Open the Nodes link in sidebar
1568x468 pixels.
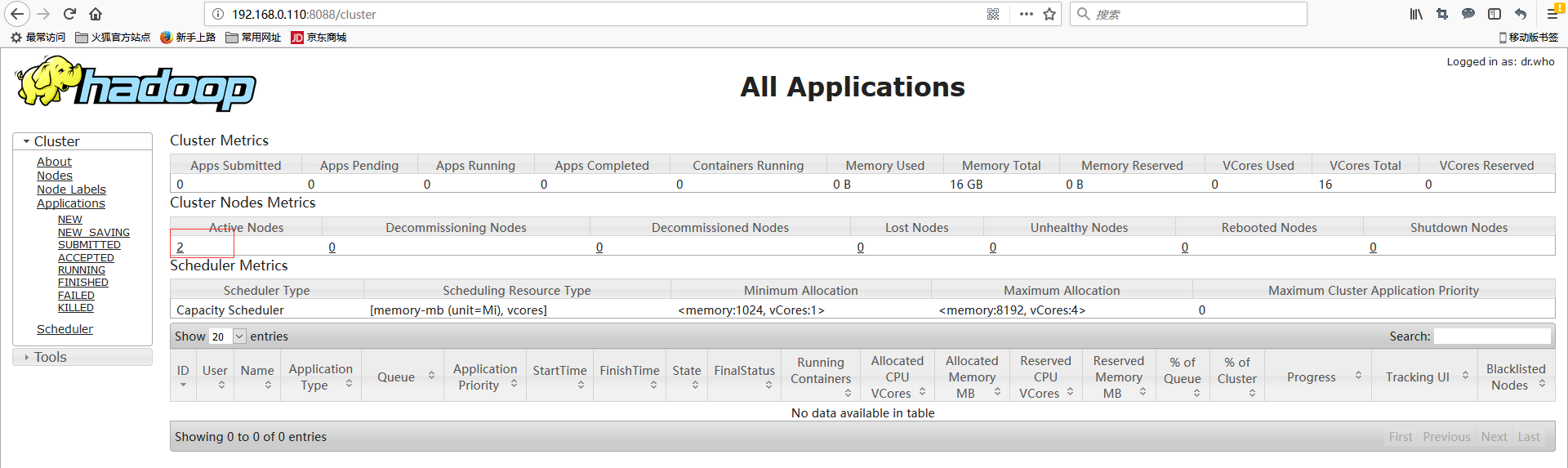[x=55, y=176]
